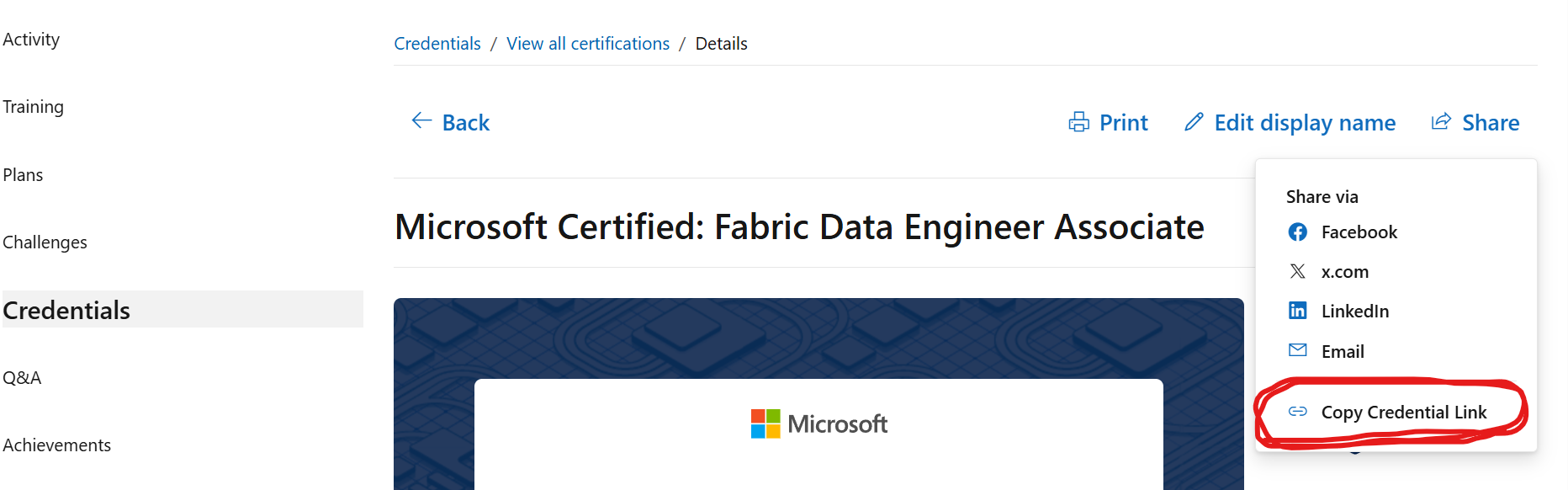Click the Email envelope icon
Screen dimensions: 1568x490
click(1297, 350)
